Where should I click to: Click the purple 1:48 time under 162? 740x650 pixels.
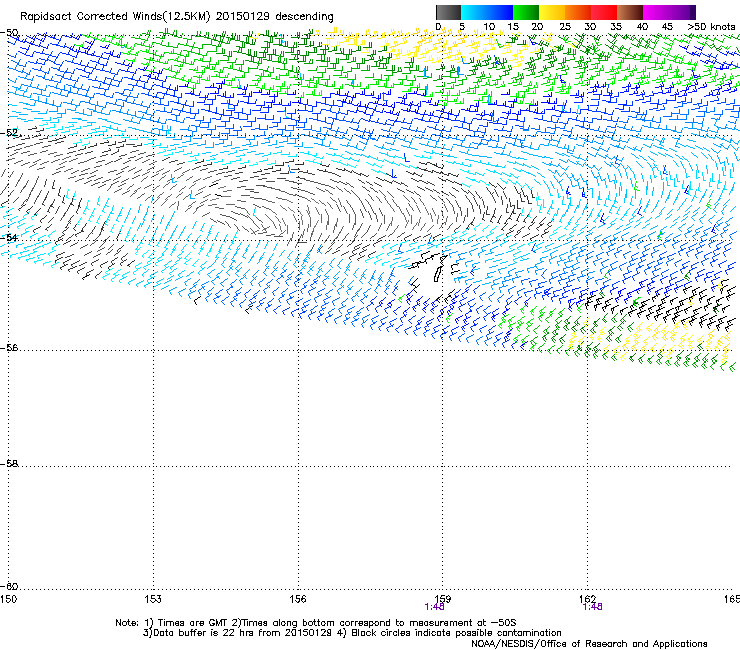coord(592,607)
